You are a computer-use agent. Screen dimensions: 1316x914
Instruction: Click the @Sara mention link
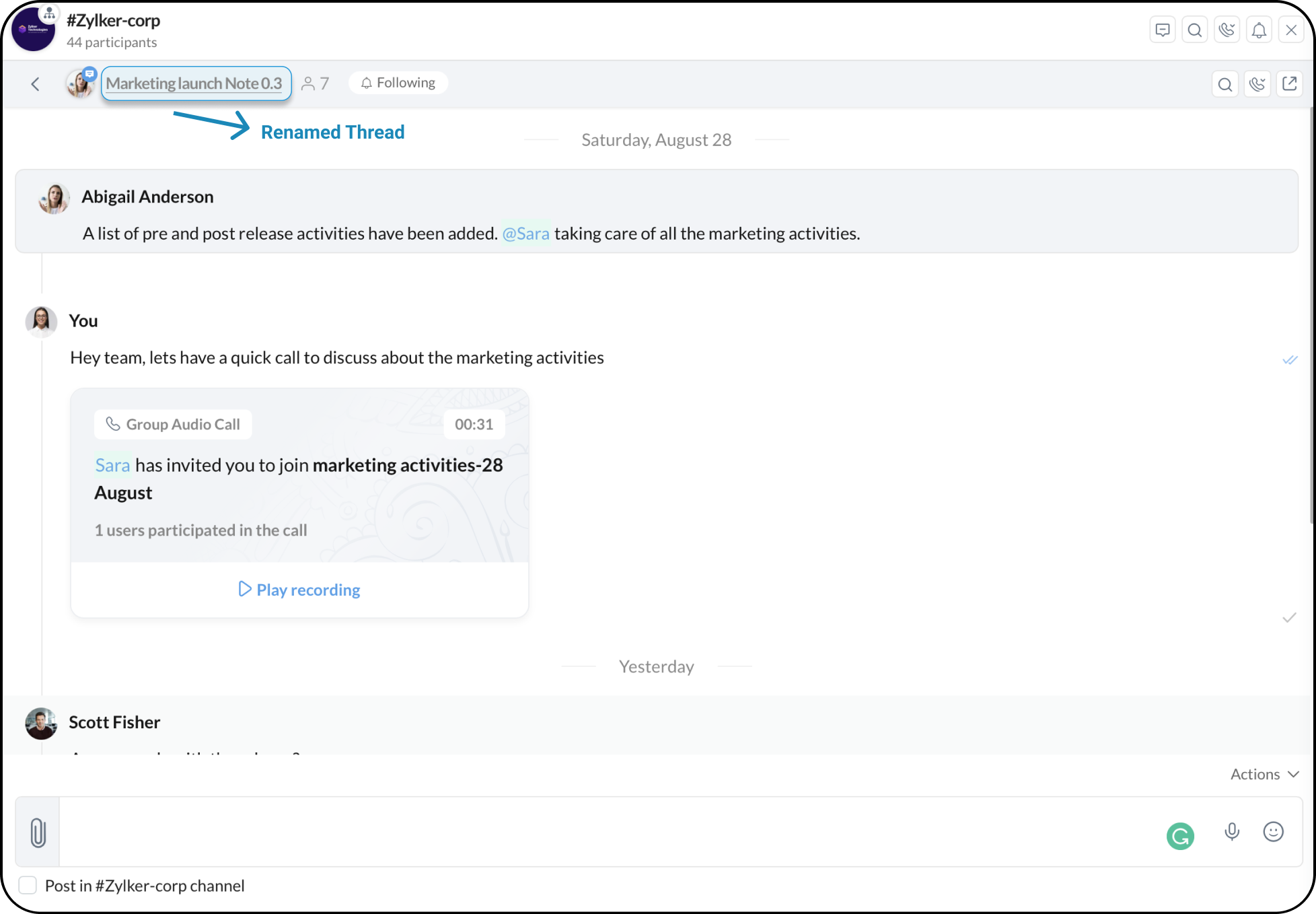525,234
